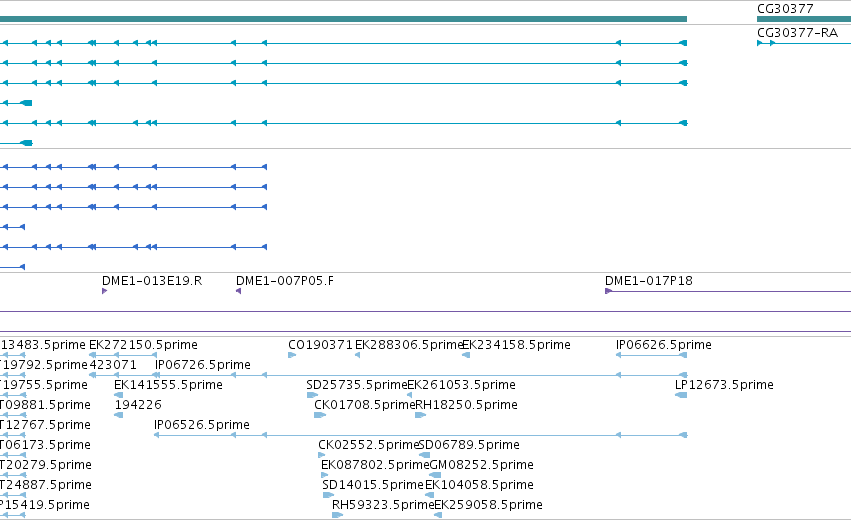Select the CG30377 gene bar
Screen dimensions: 851x520
tap(804, 19)
